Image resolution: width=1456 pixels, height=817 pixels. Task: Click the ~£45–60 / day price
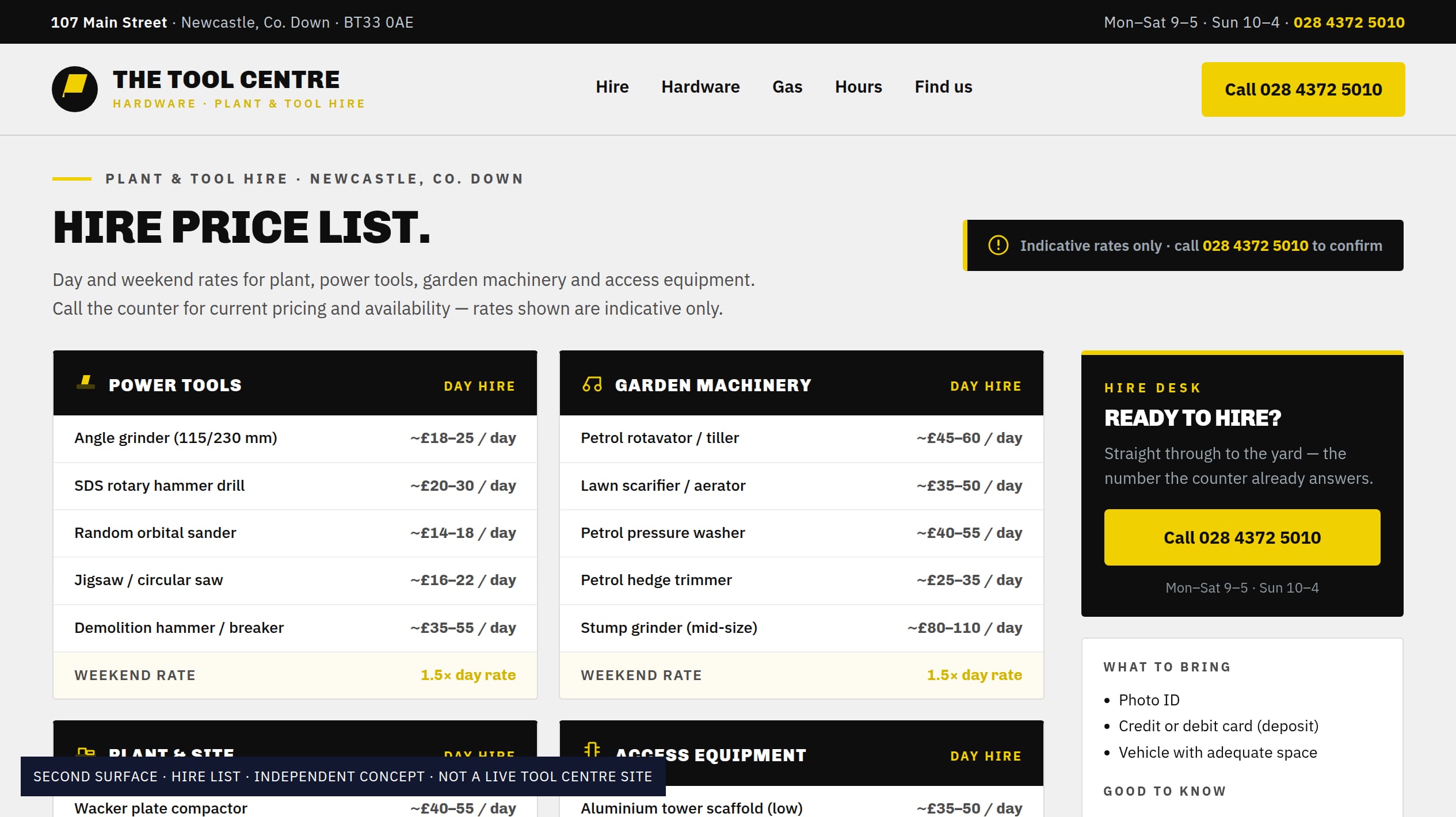coord(969,438)
